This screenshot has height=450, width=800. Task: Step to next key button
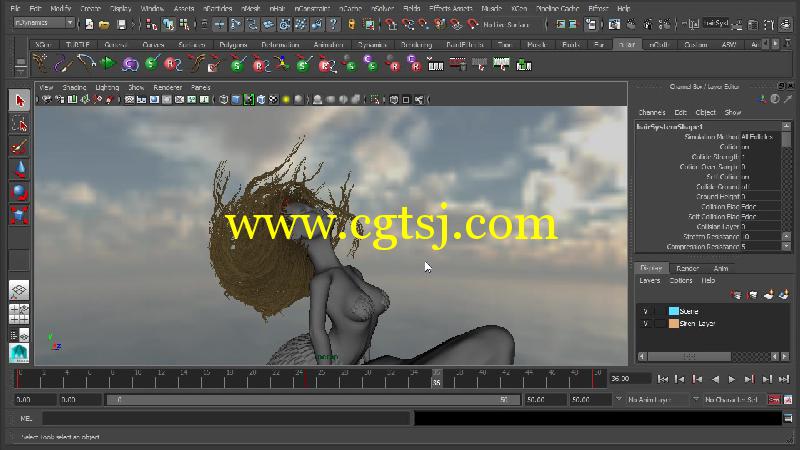[x=749, y=379]
